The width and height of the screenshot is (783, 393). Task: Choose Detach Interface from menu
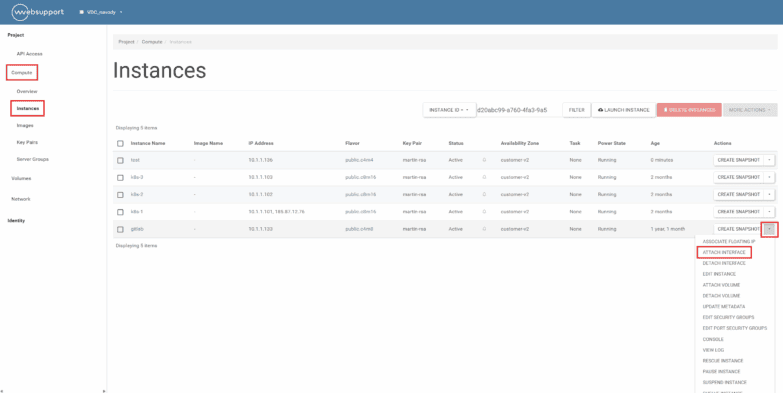724,263
